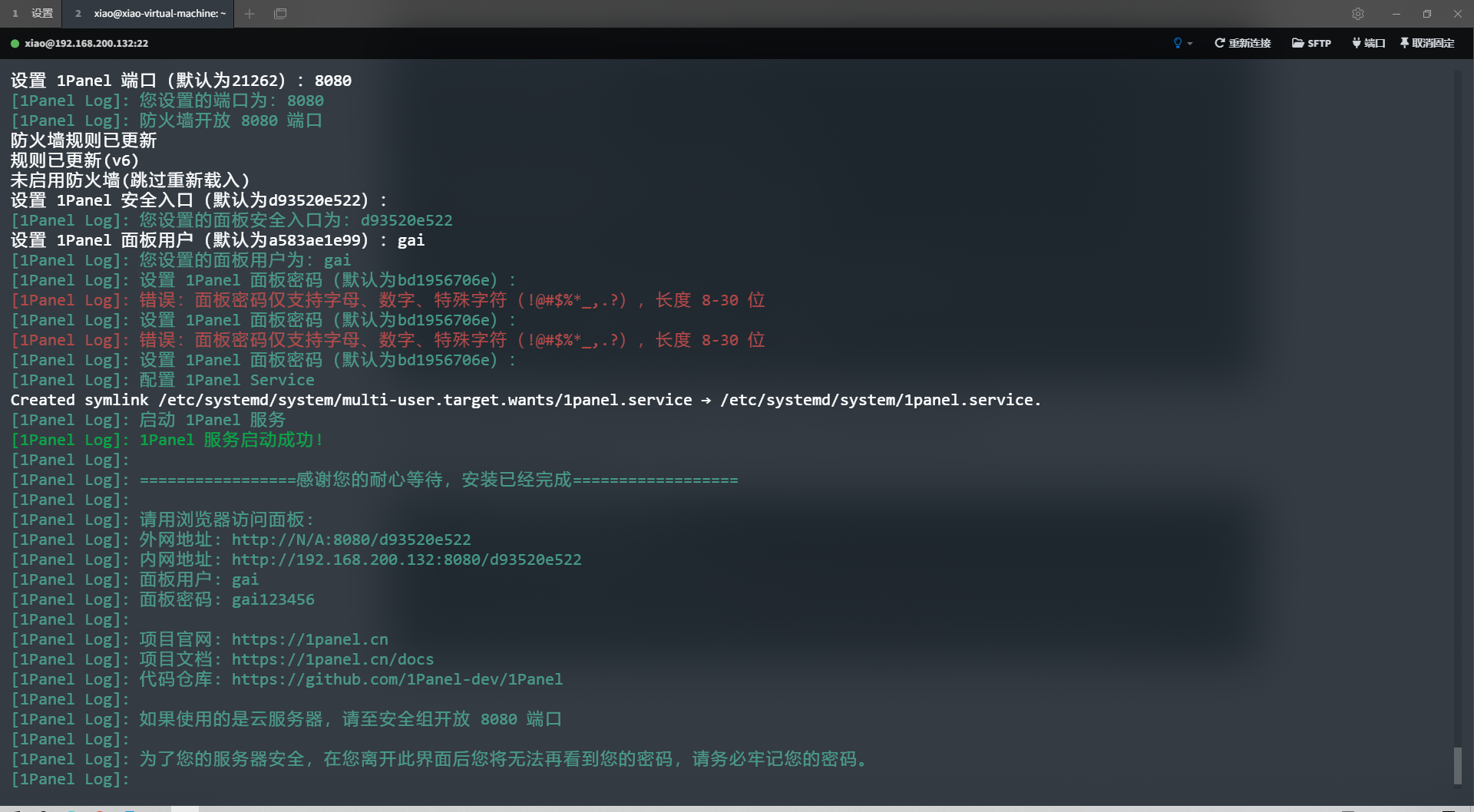Click 取消固定 to unpin the toolbar
This screenshot has width=1474, height=812.
click(1427, 43)
